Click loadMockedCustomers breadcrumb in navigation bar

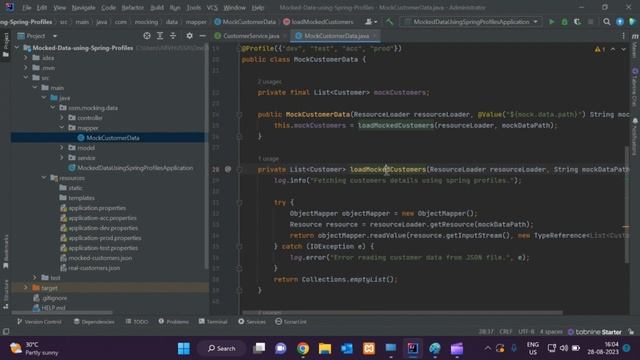pos(318,22)
